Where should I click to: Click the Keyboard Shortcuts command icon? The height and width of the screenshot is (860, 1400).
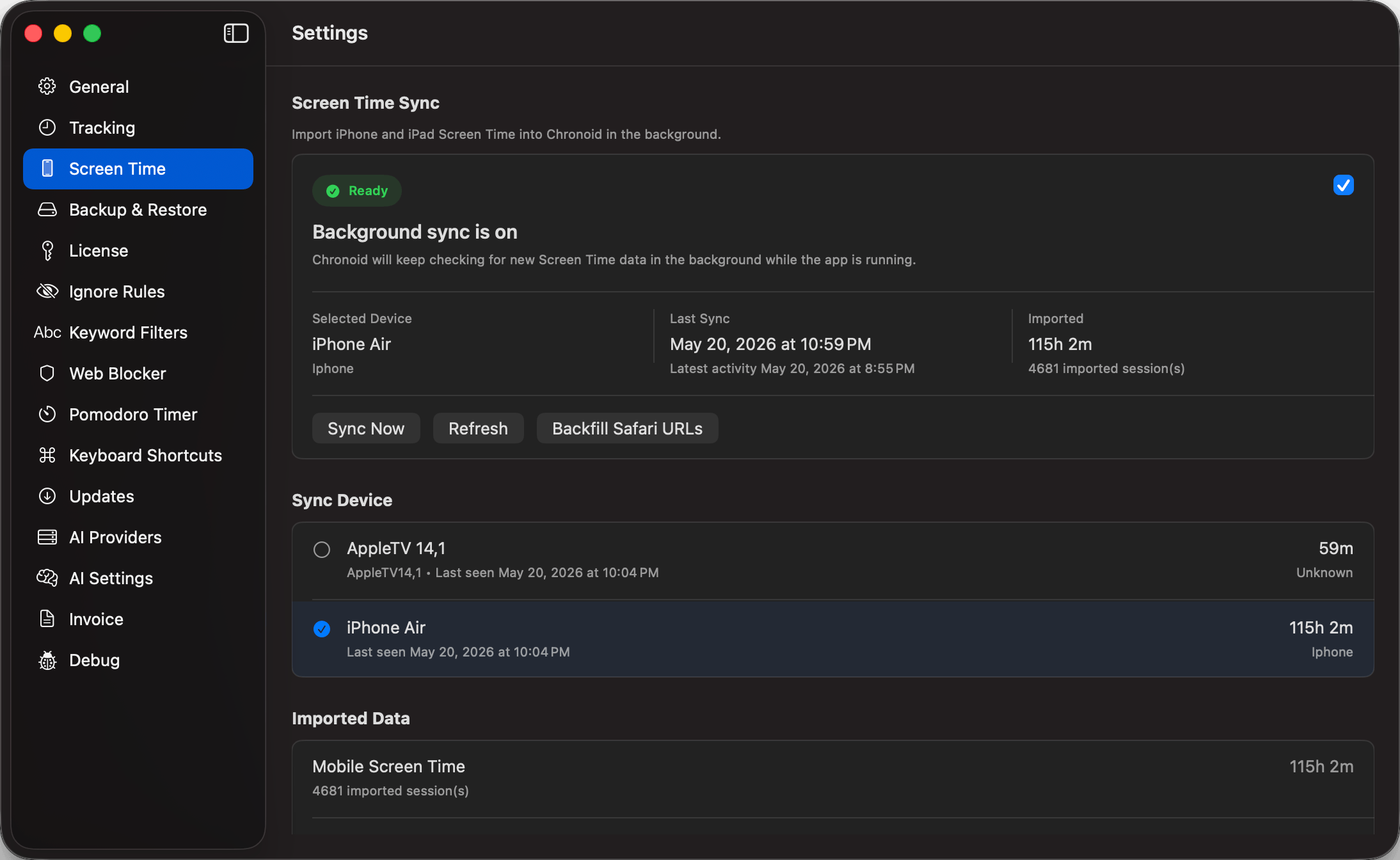47,455
